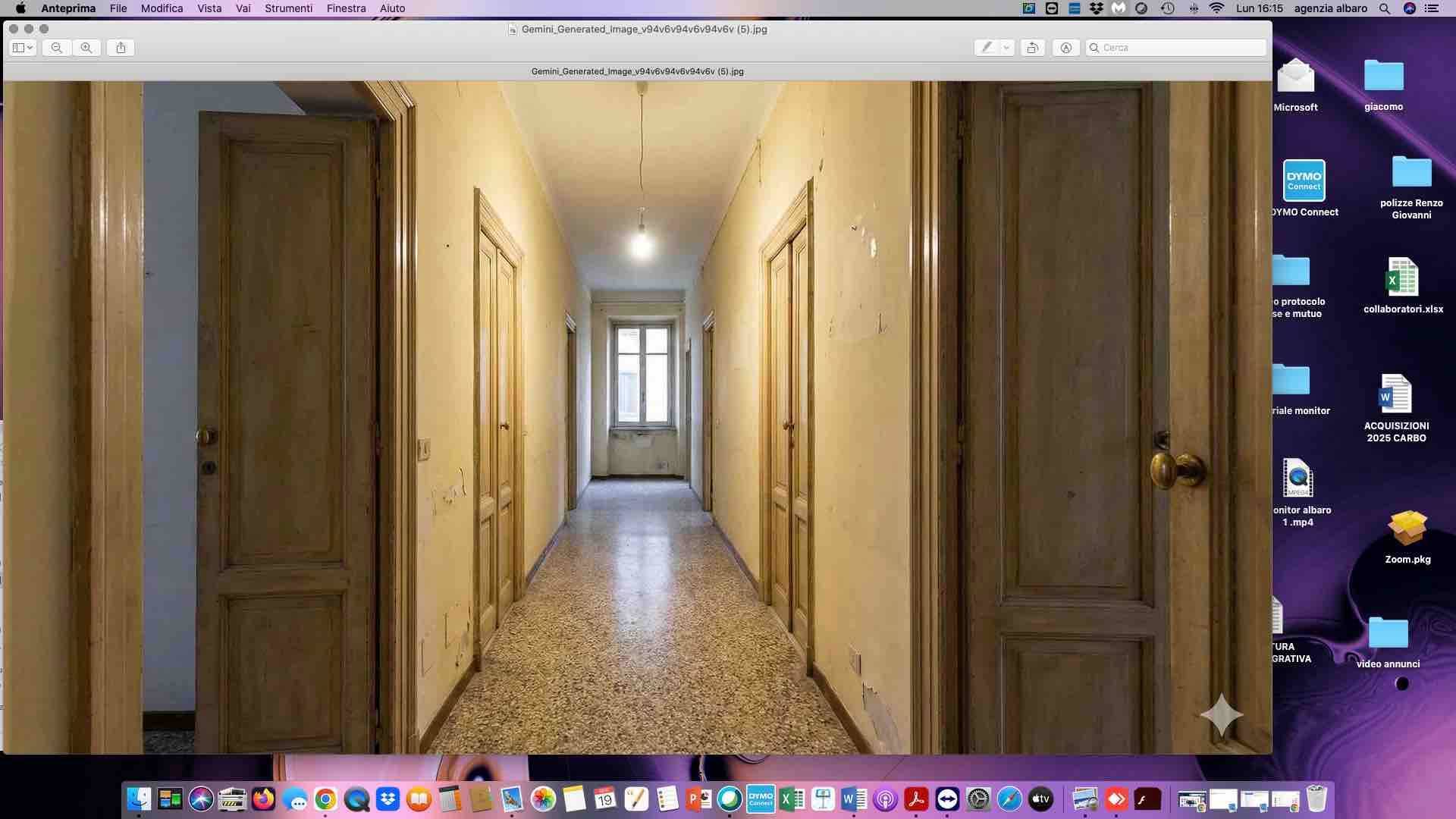Select the Share icon in Preview toolbar
The width and height of the screenshot is (1456, 819).
pyautogui.click(x=120, y=47)
